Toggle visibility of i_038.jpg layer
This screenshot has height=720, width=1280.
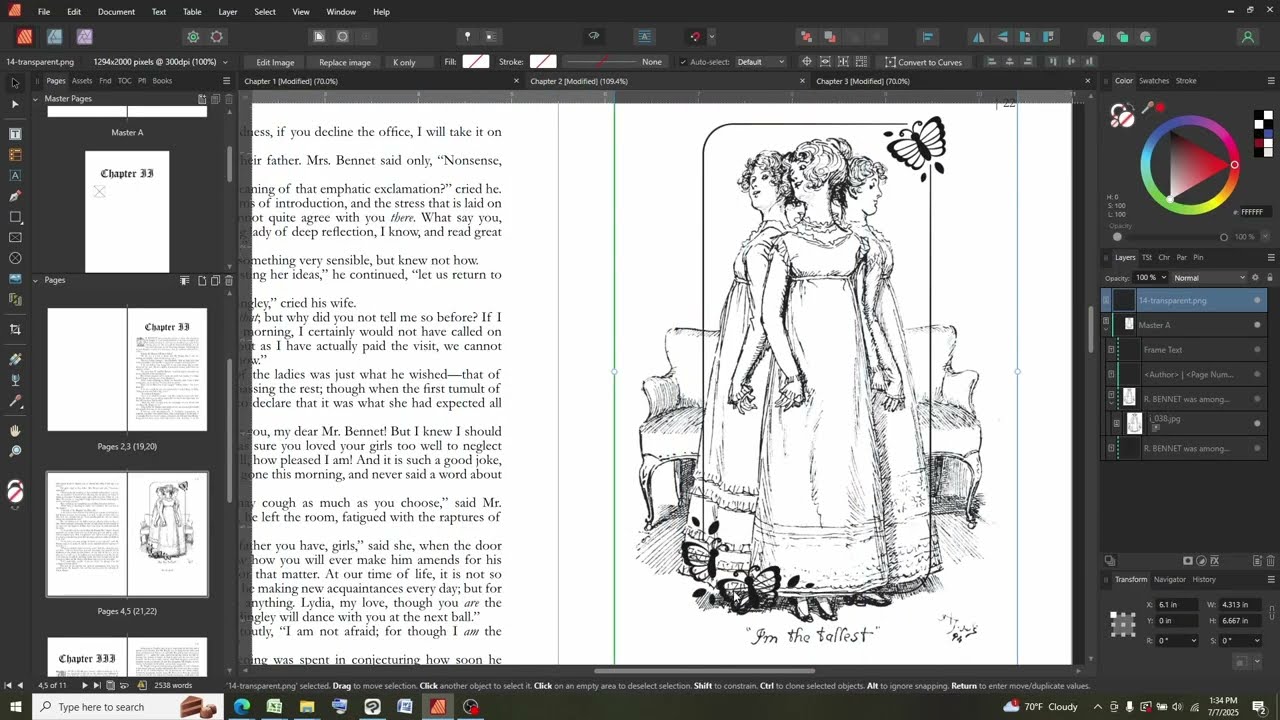point(1257,423)
